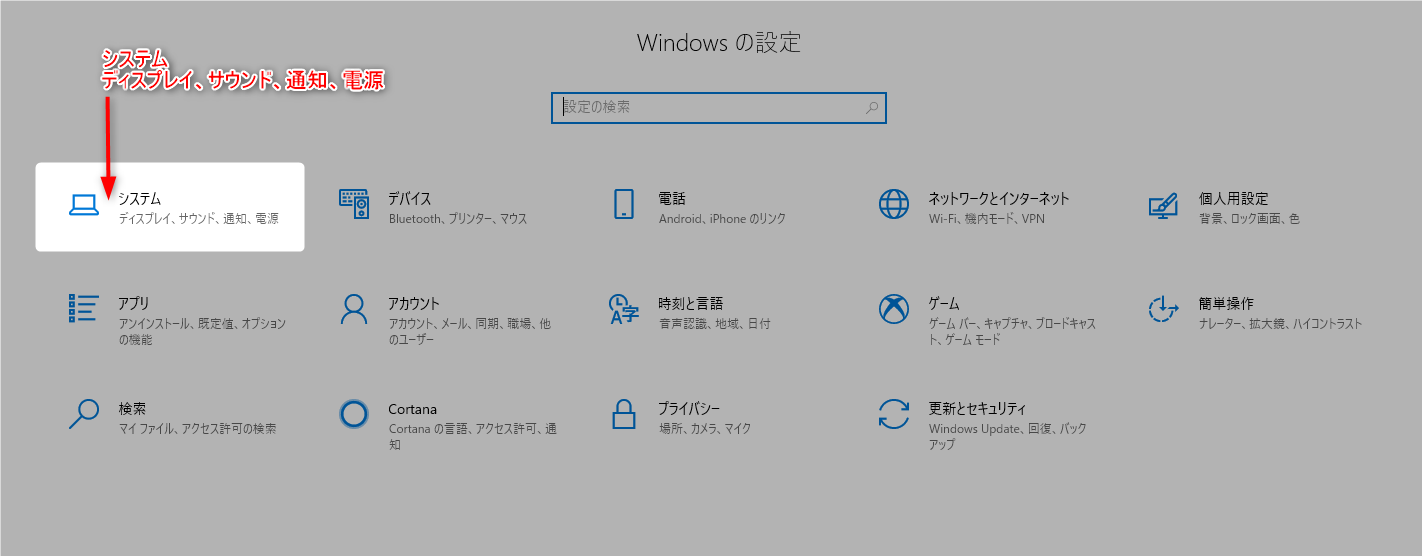The height and width of the screenshot is (556, 1422).
Task: Click the text アンインストール、既定値、オプションの機能
Action: click(202, 332)
